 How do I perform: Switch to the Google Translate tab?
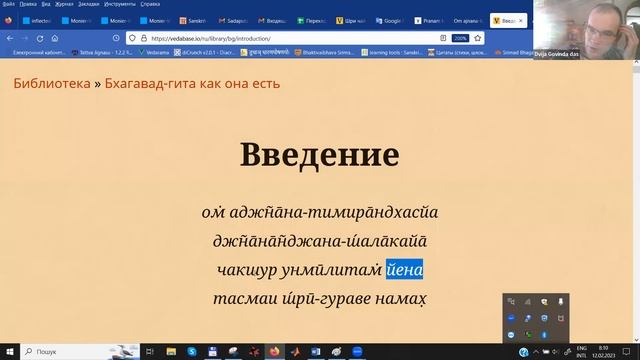pos(390,20)
